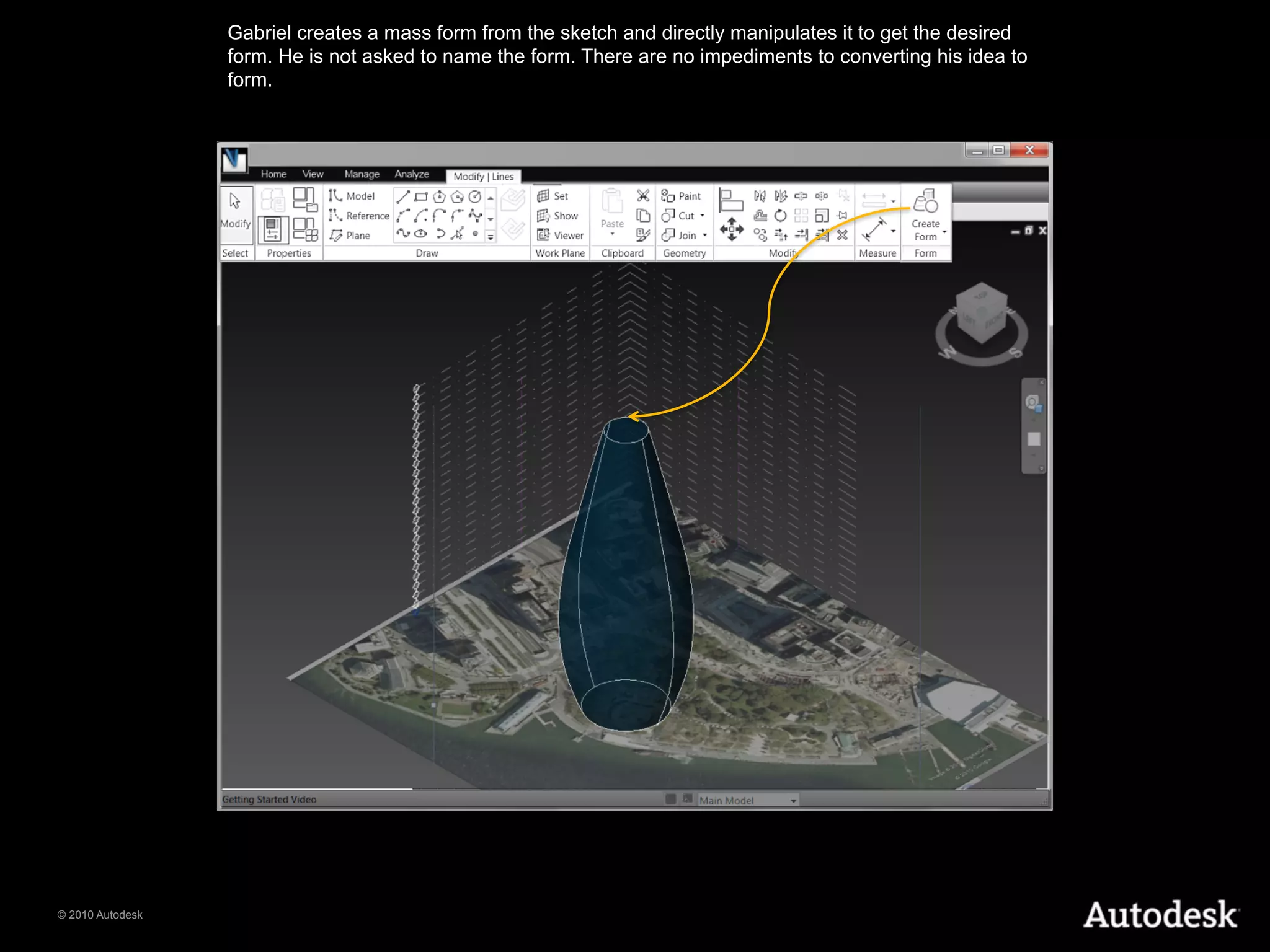Viewport: 1270px width, 952px height.
Task: Open the Cut geometry dropdown arrow
Action: [x=703, y=216]
